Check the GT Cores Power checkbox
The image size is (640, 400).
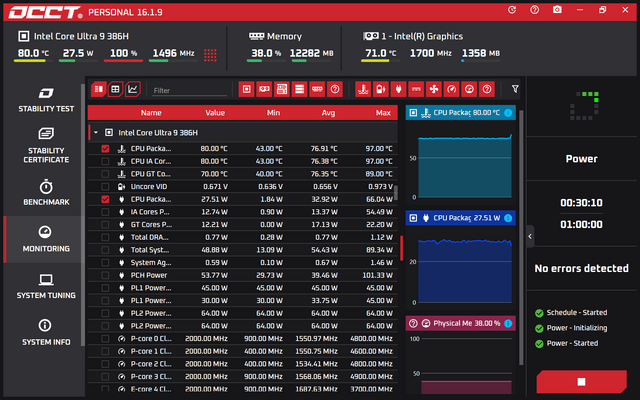point(105,224)
